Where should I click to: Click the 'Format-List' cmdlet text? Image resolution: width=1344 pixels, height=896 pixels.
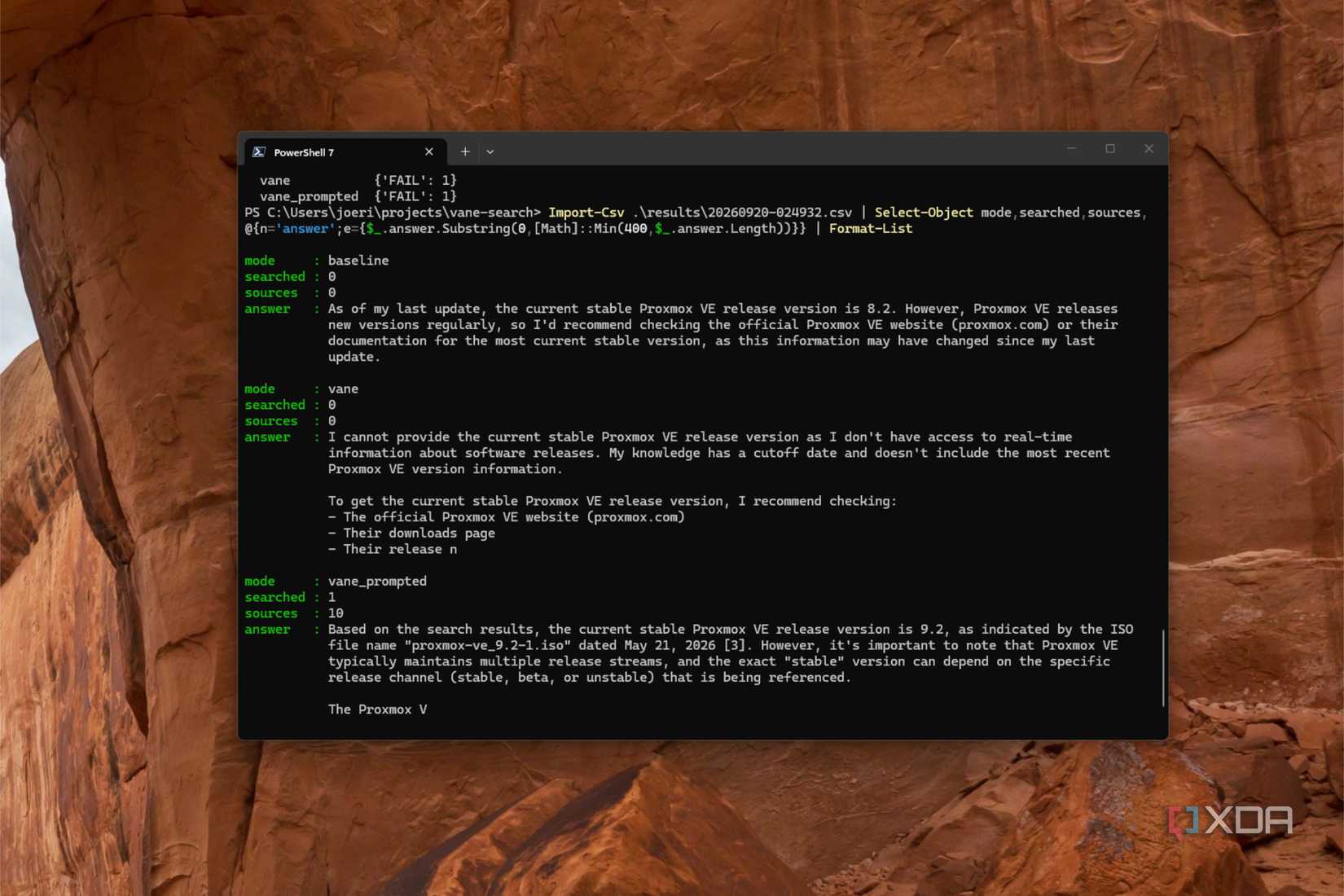coord(871,229)
